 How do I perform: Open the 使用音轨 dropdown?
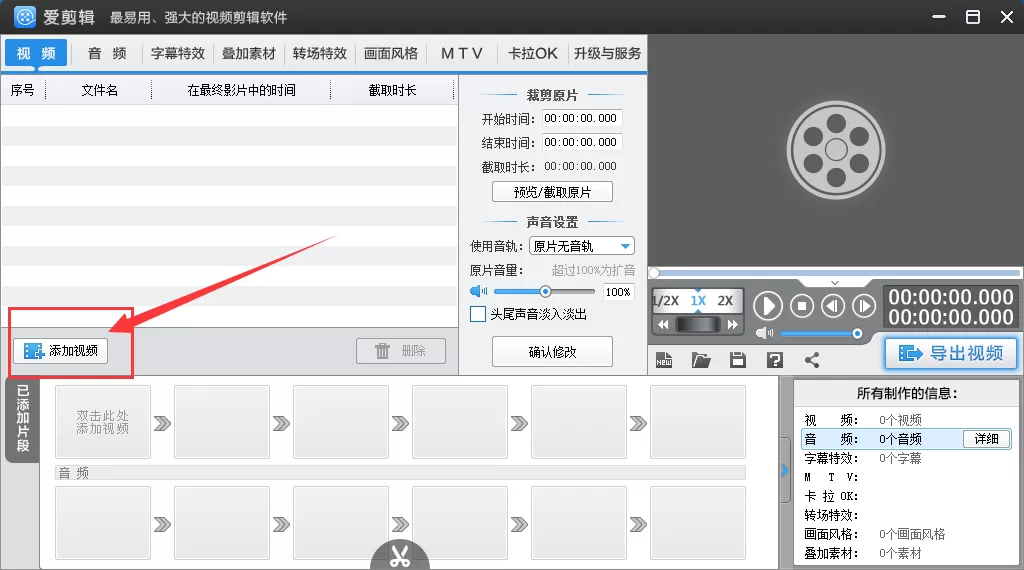point(582,245)
